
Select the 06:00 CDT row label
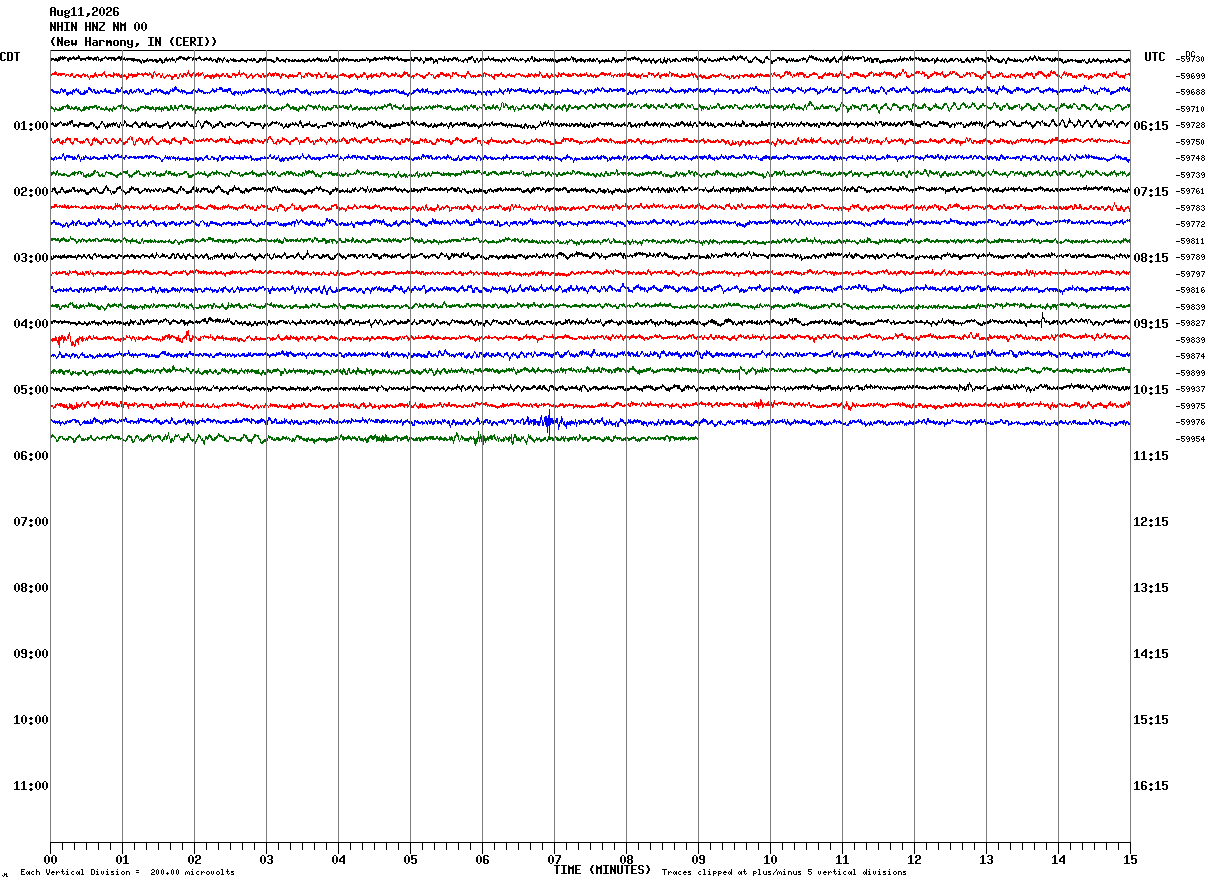31,456
